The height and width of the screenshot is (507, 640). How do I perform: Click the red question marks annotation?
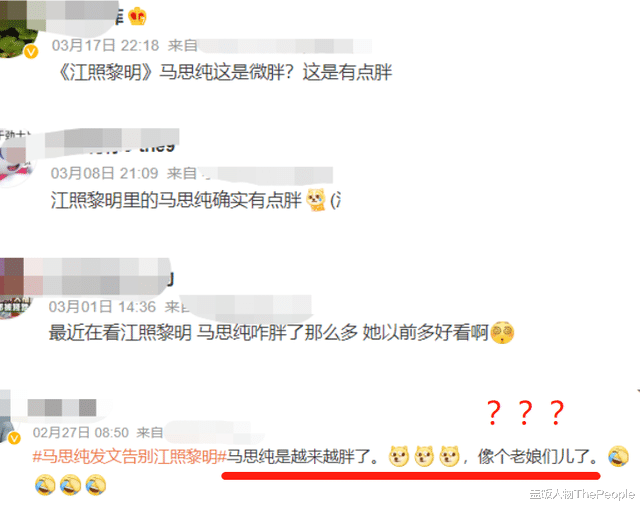pos(526,412)
